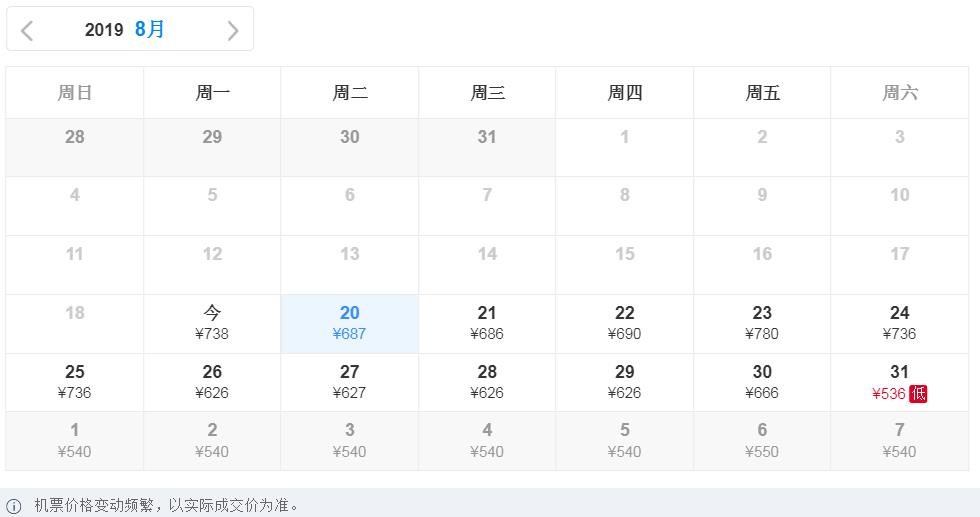Screen dimensions: 980x517
Task: Open the 8月 month selector
Action: 150,29
